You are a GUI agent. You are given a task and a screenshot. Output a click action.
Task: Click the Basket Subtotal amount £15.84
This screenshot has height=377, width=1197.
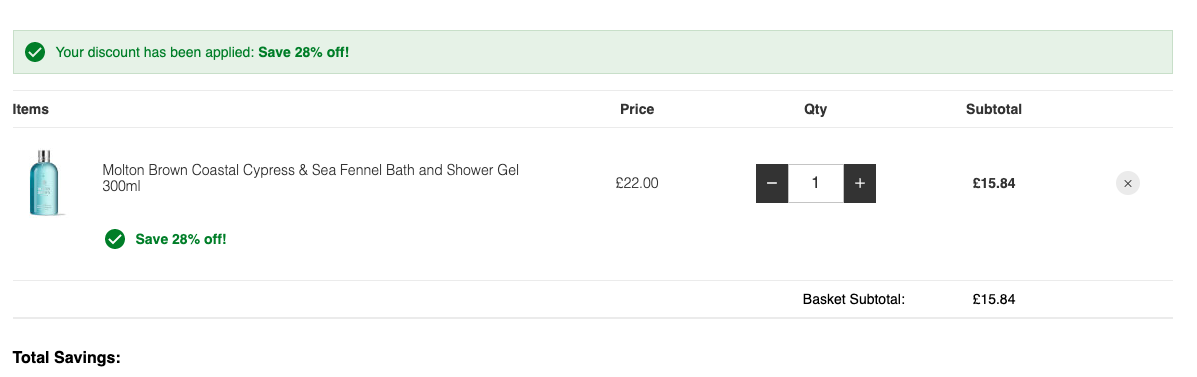(x=993, y=299)
